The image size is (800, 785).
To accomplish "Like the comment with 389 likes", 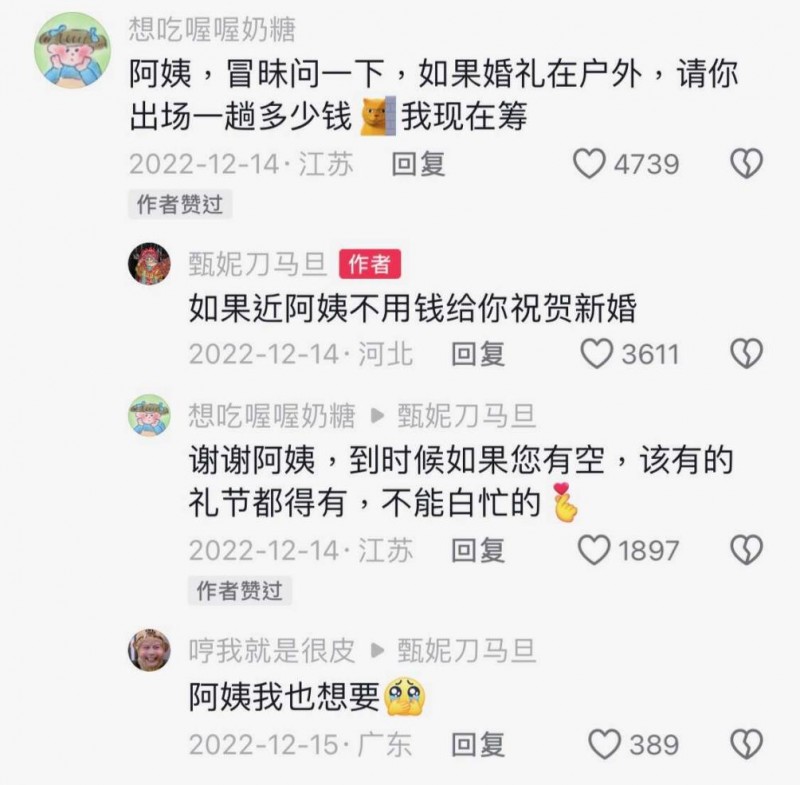I will click(604, 744).
